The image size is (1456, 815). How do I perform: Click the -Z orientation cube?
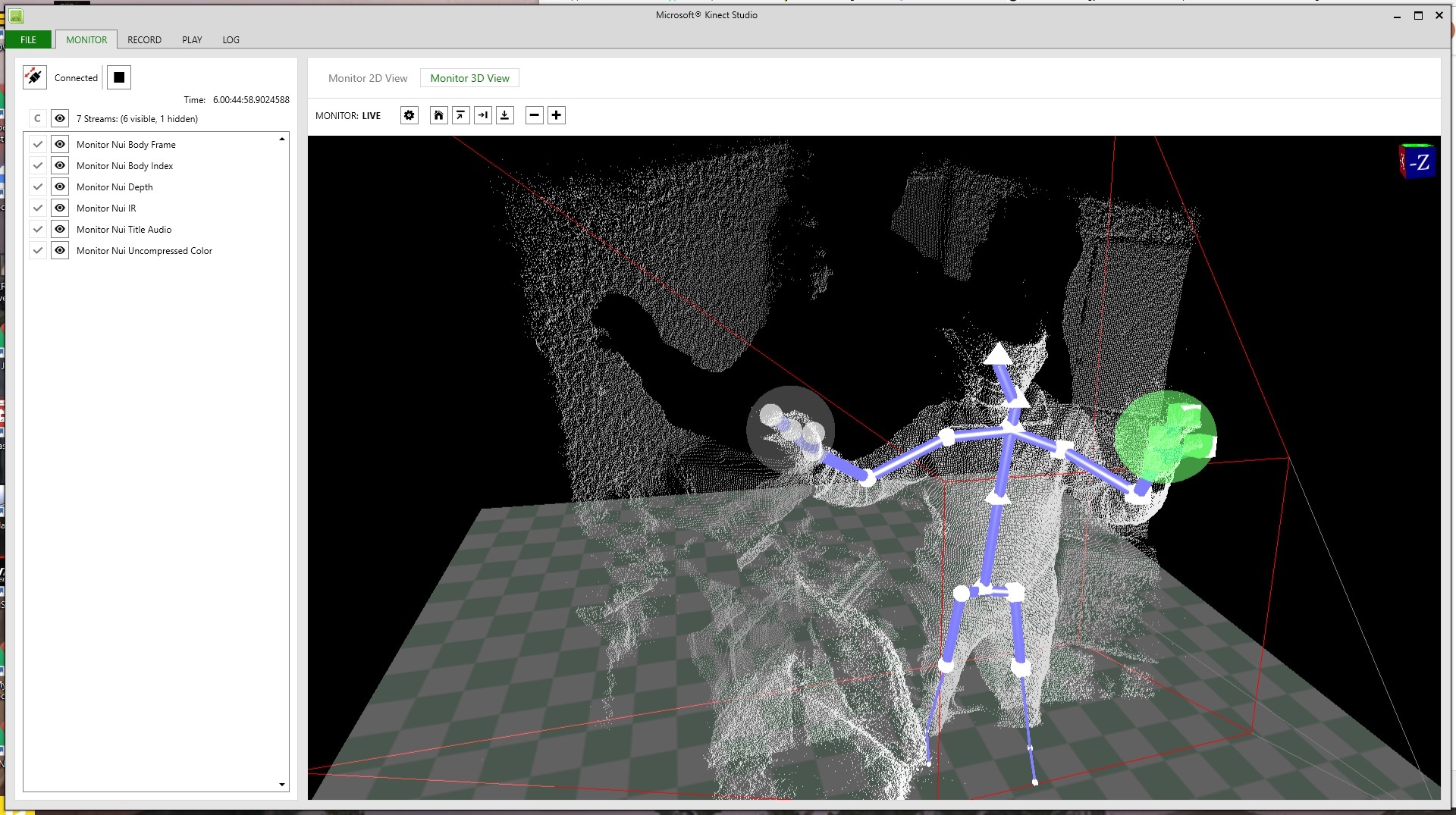tap(1417, 161)
